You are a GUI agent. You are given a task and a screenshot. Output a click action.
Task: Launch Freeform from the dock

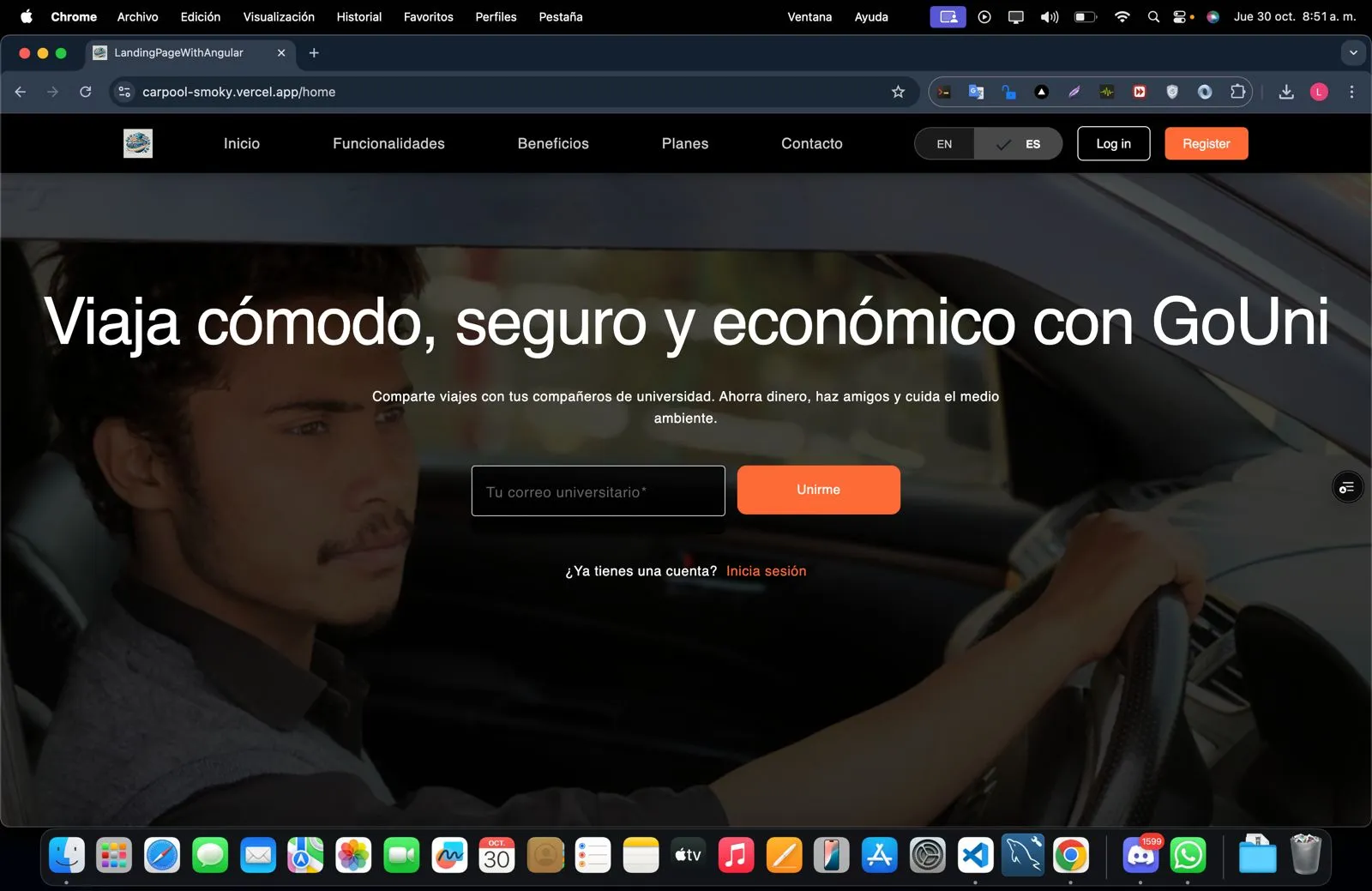[x=449, y=855]
